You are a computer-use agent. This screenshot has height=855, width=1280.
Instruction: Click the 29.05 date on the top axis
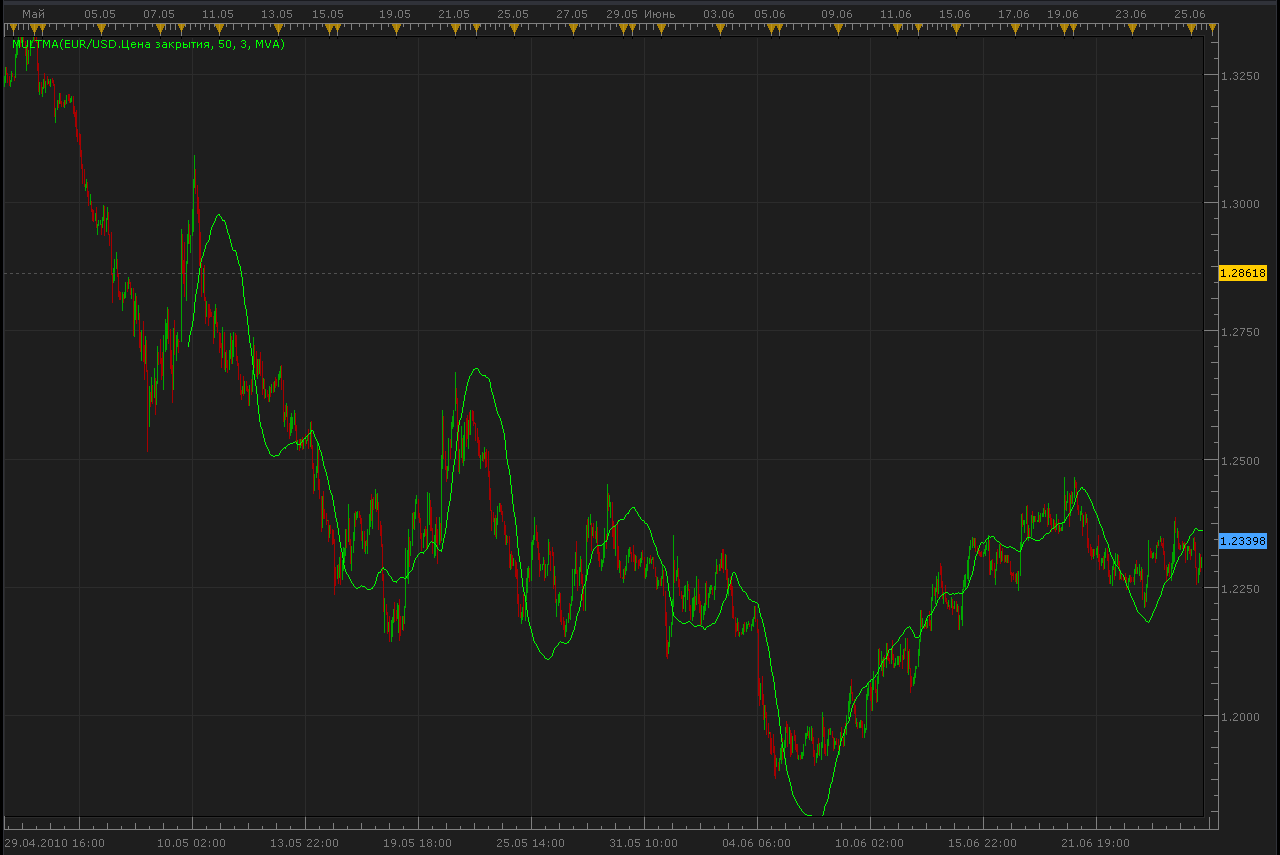click(622, 14)
